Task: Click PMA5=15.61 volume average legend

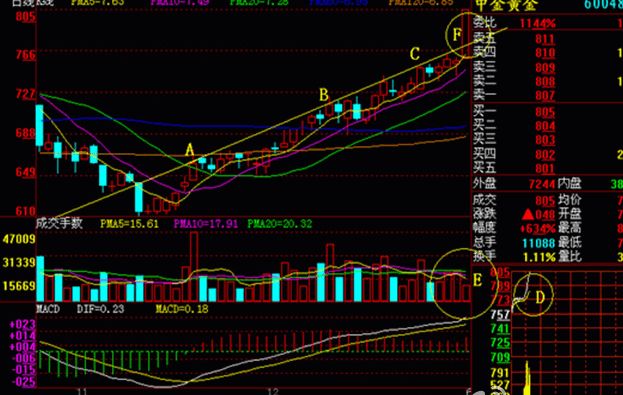Action: 129,224
